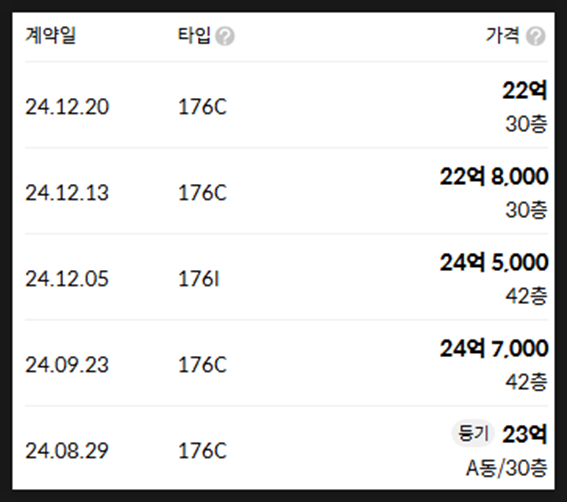567x502 pixels.
Task: Click the 22억 price in first row
Action: pyautogui.click(x=525, y=90)
